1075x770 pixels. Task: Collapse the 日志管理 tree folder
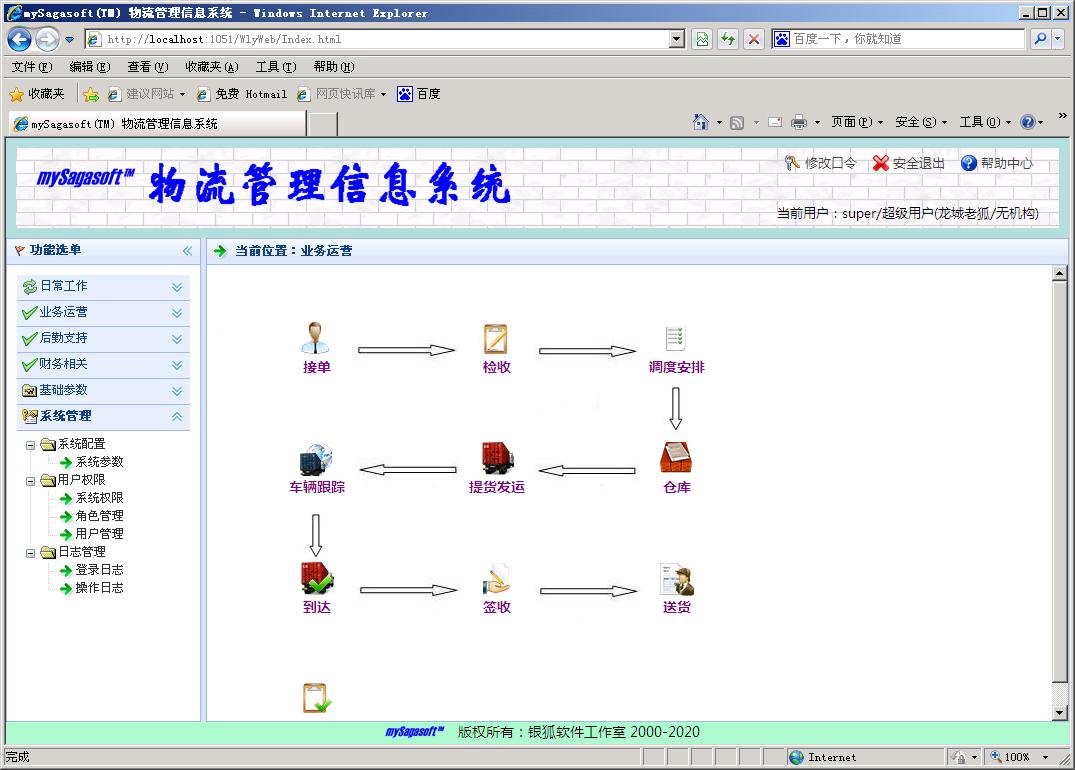(30, 553)
